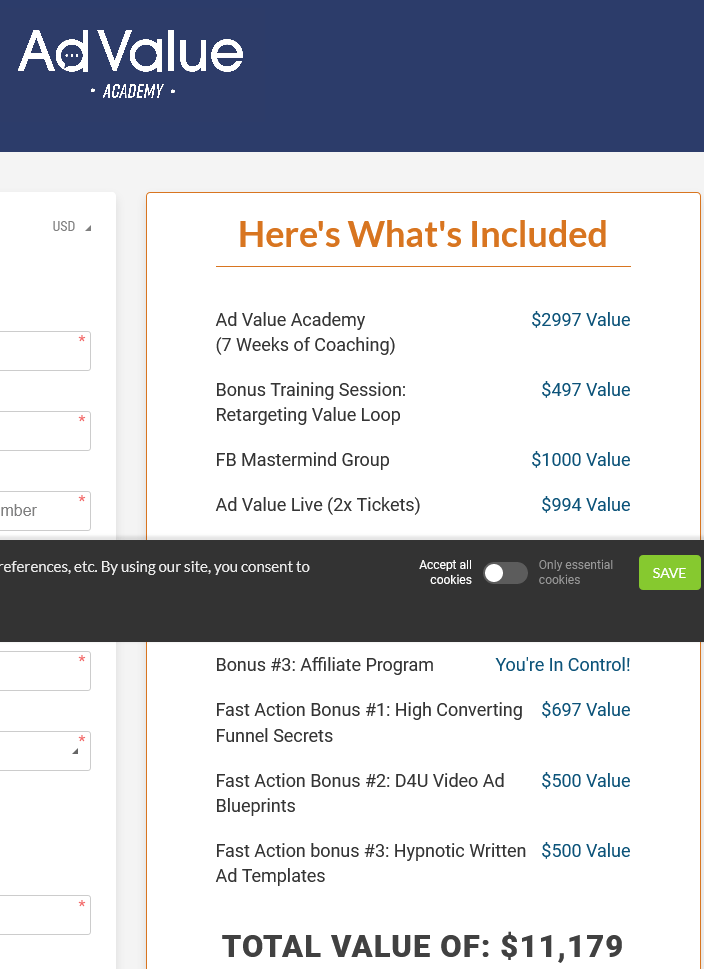Click the 'You're In Control!' text

pos(563,665)
